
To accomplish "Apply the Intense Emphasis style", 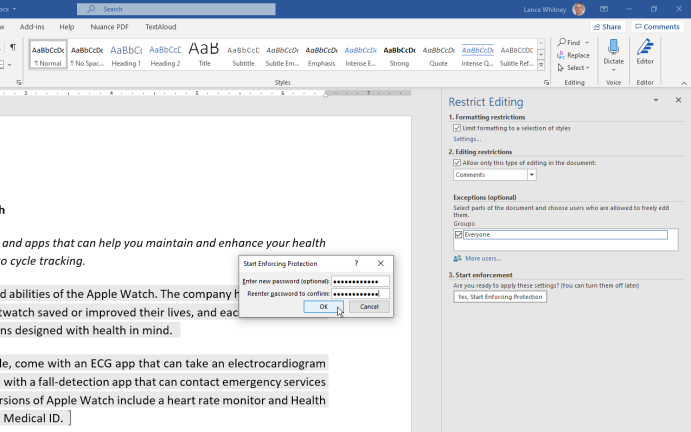I will [360, 55].
